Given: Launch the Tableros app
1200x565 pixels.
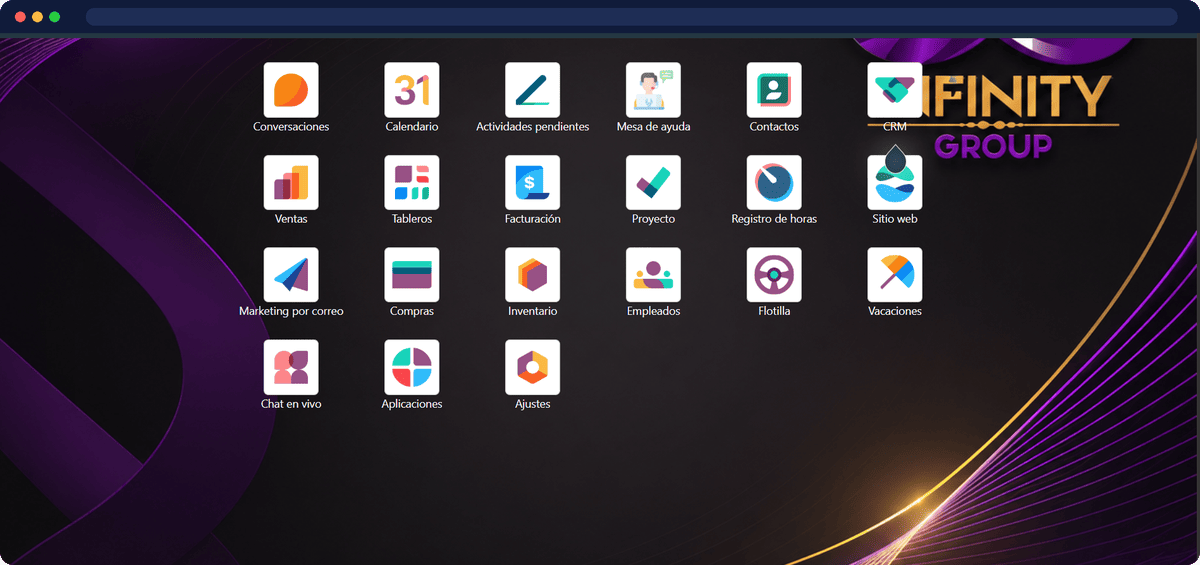Looking at the screenshot, I should tap(412, 182).
